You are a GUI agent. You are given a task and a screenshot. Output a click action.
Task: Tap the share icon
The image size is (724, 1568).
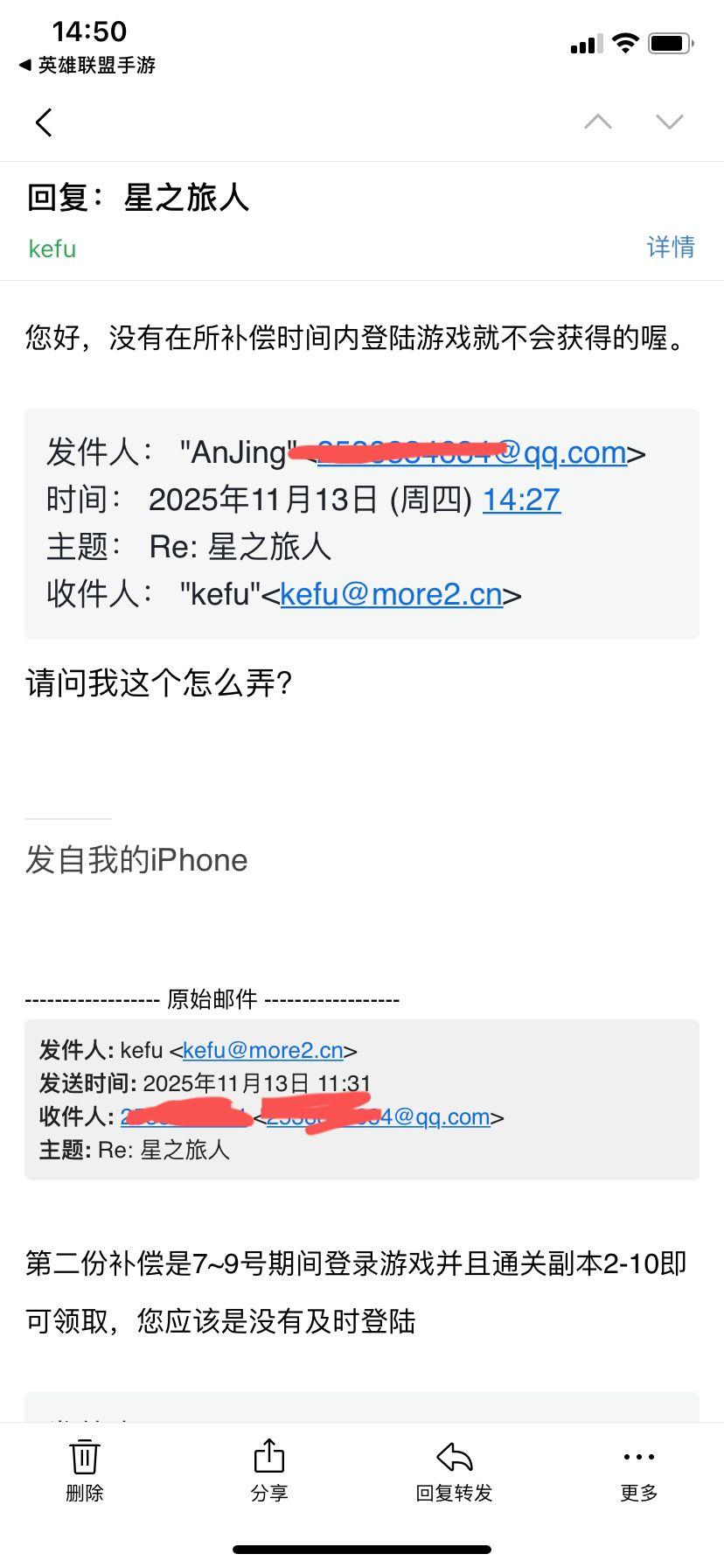pos(269,1456)
